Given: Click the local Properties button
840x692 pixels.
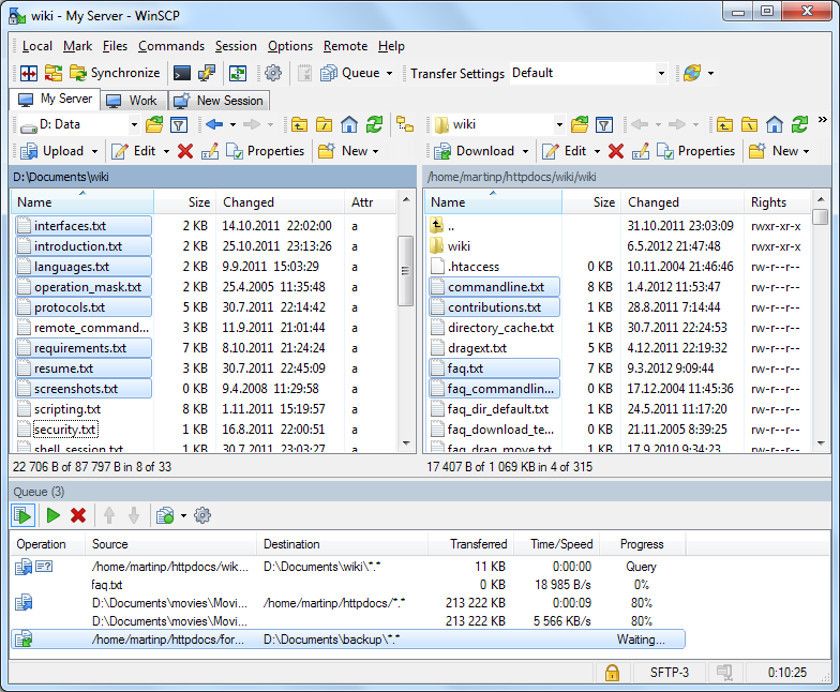Looking at the screenshot, I should (x=265, y=151).
